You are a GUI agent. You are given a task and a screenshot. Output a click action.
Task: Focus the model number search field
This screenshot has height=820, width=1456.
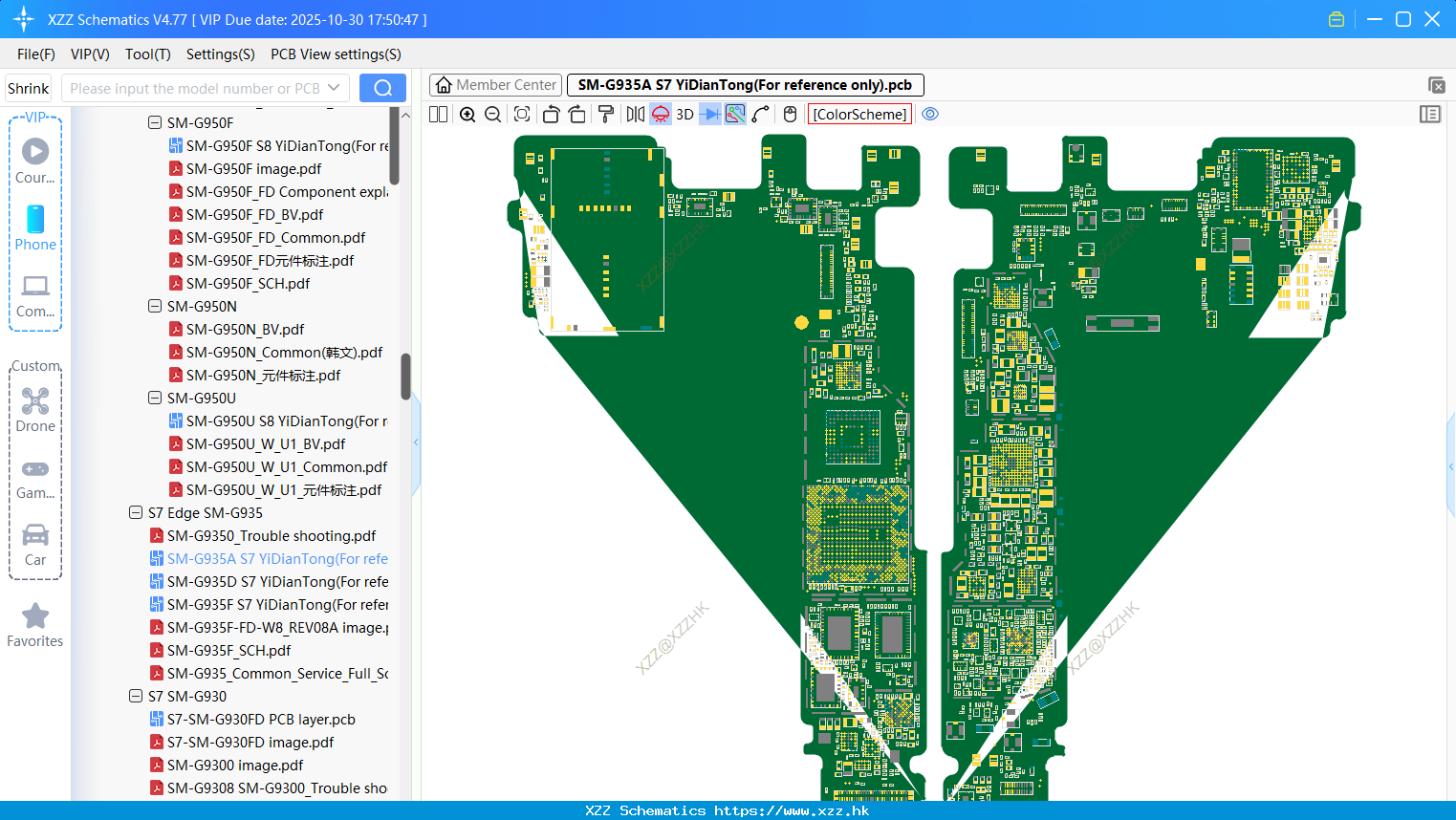pyautogui.click(x=194, y=89)
